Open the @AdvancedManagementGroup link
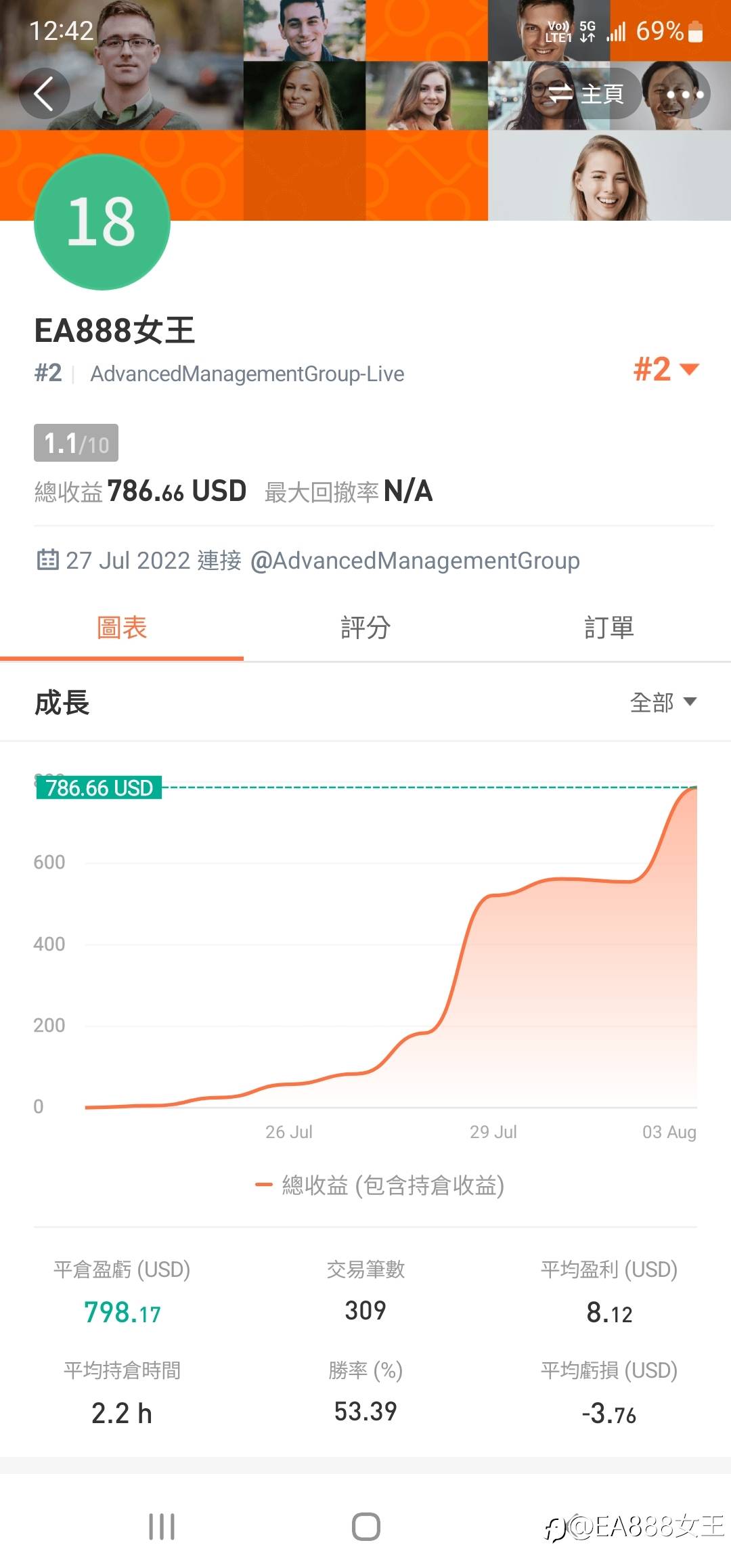 point(415,561)
